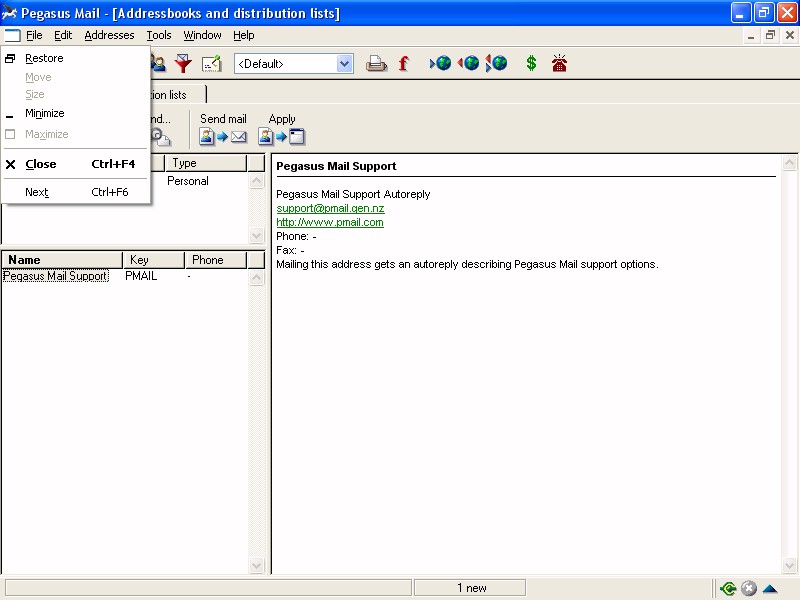The image size is (800, 600).
Task: Minimize the inner document window via menu bar
Action: click(751, 35)
